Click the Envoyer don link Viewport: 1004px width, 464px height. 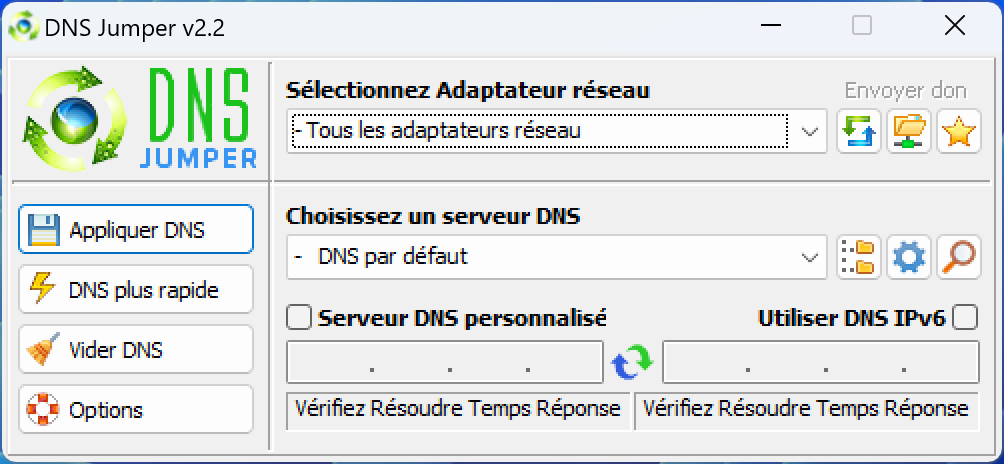point(905,91)
